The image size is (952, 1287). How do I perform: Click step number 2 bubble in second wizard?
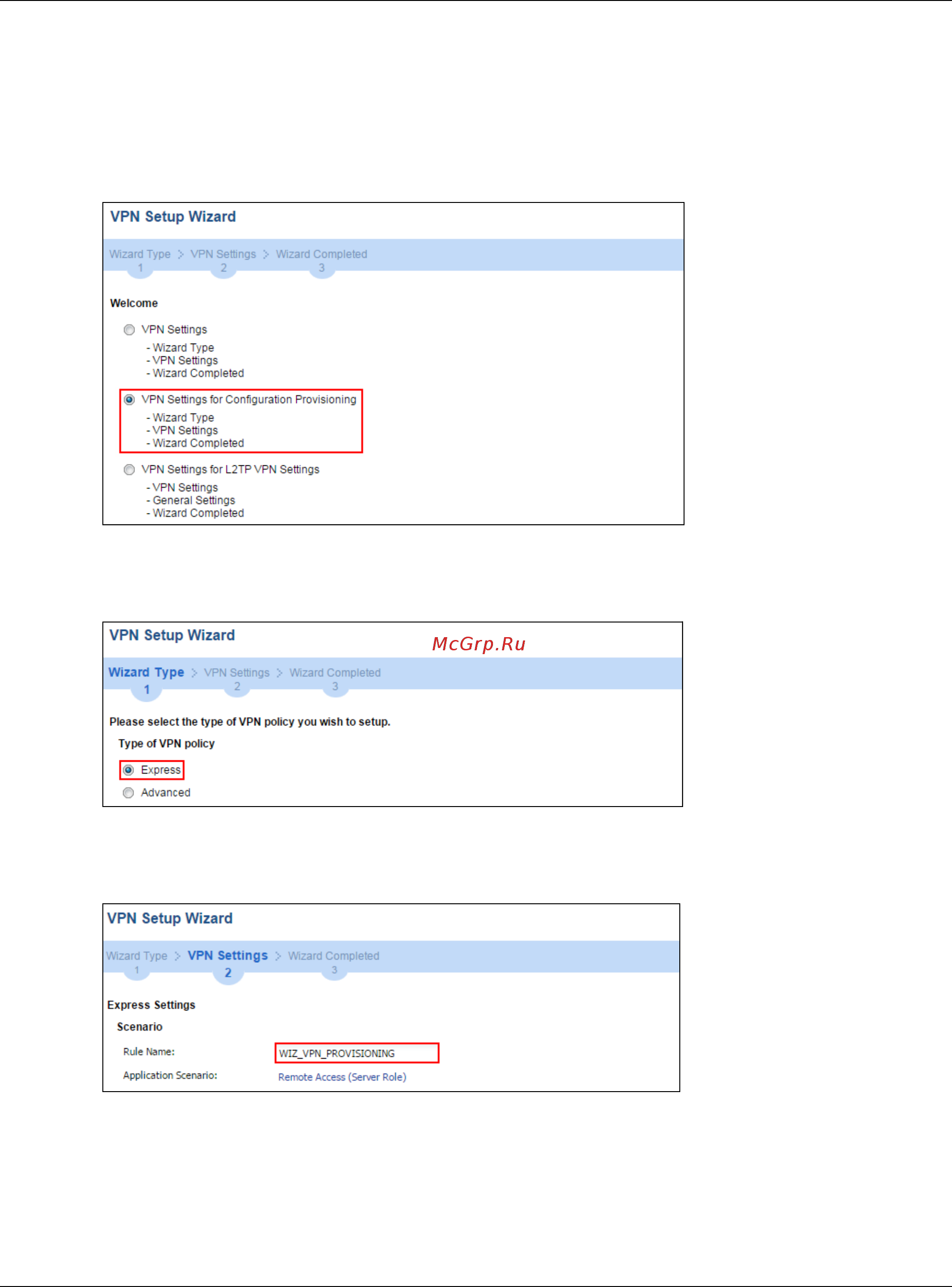point(237,686)
